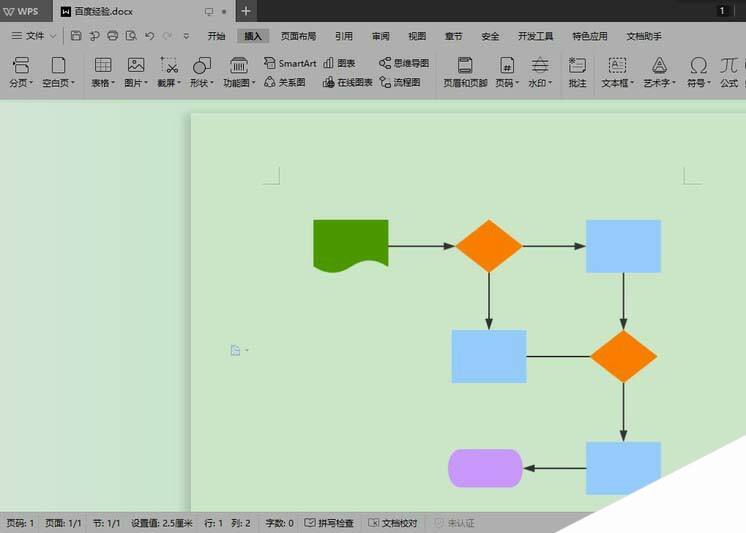The width and height of the screenshot is (746, 533).
Task: Go to the 引用 tab
Action: [344, 36]
